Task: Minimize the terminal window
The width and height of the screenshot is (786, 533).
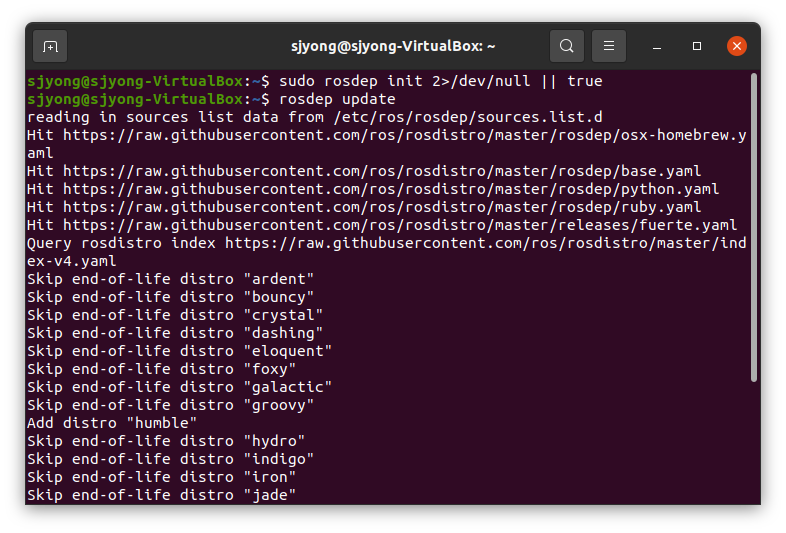Action: click(x=657, y=46)
